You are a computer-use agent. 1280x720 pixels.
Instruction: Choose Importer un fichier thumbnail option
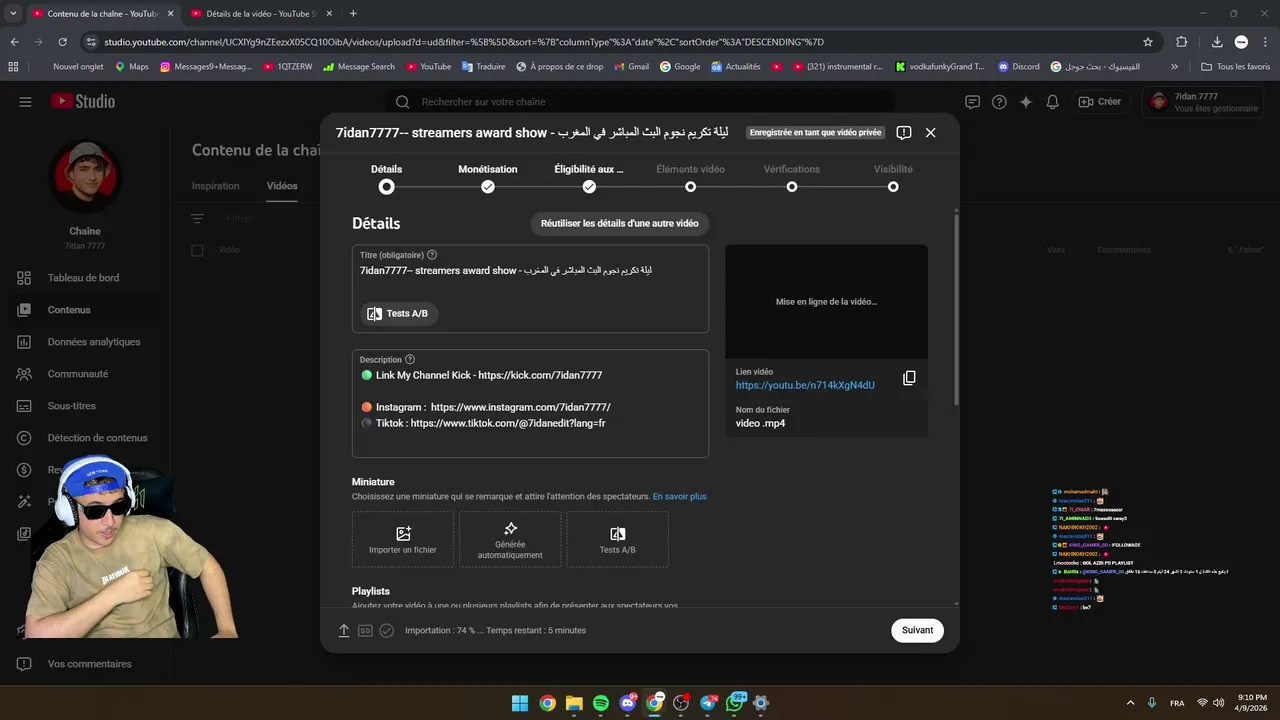[403, 540]
